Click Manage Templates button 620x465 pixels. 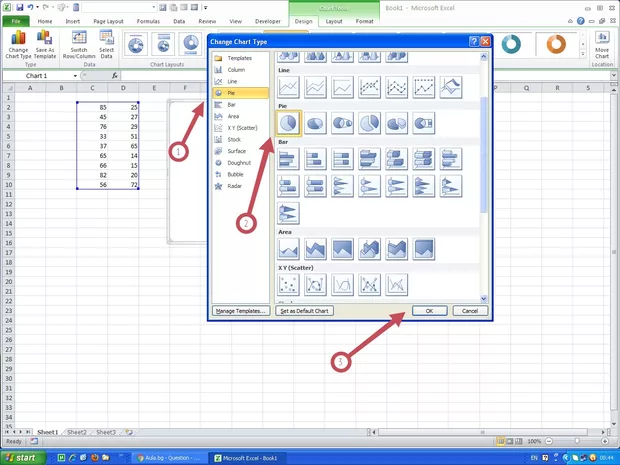(x=241, y=311)
